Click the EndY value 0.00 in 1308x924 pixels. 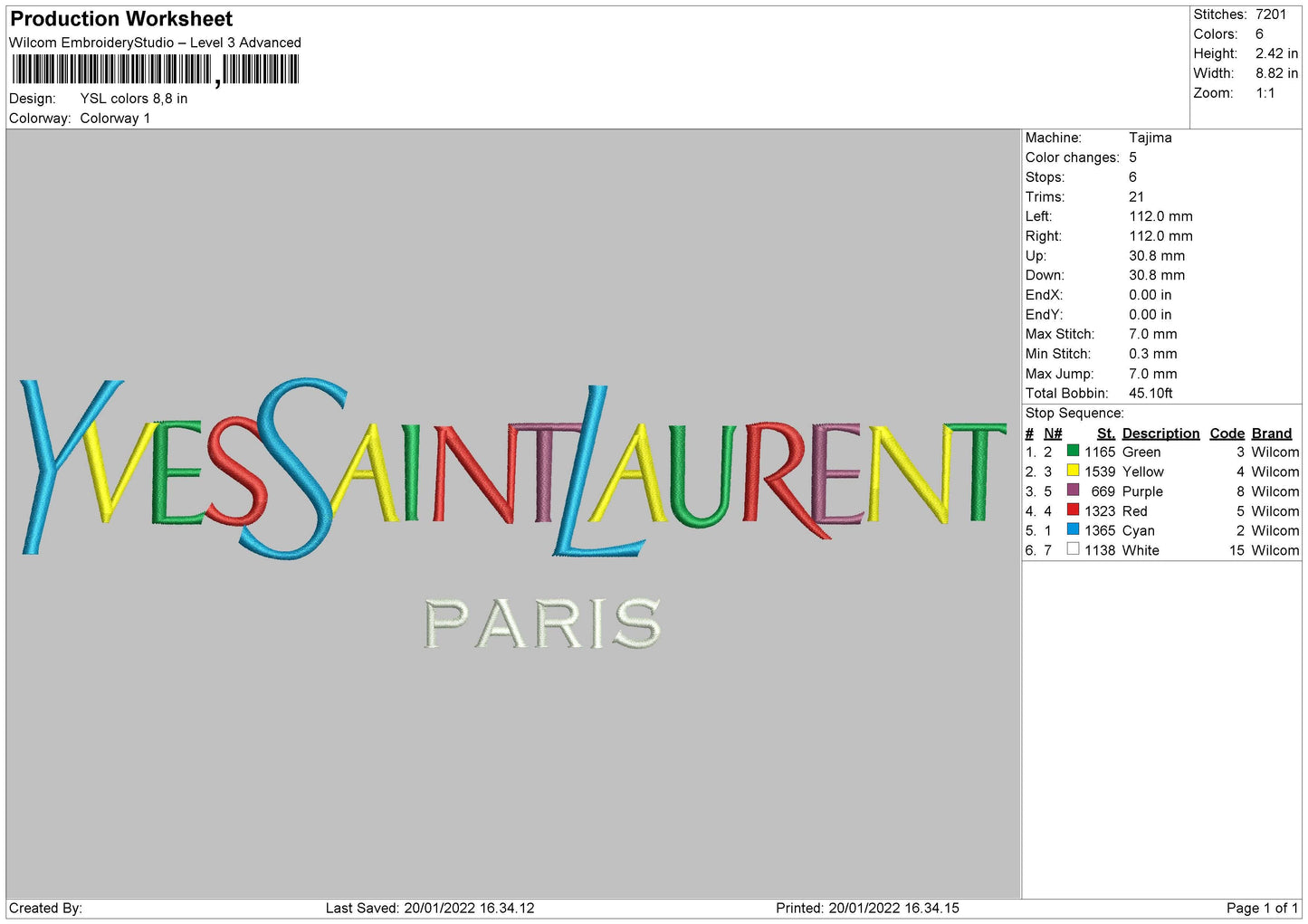tap(1150, 315)
